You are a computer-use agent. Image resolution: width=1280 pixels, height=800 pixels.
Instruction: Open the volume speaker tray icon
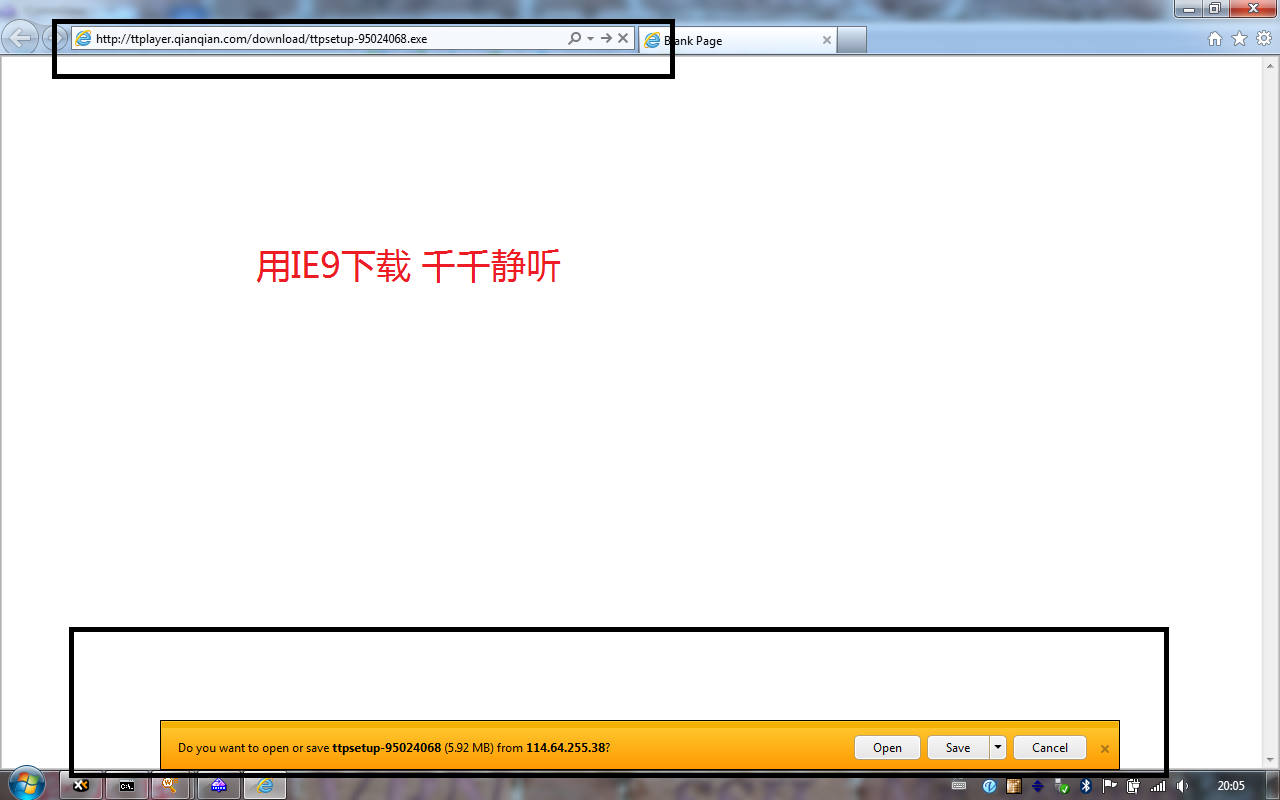1181,786
